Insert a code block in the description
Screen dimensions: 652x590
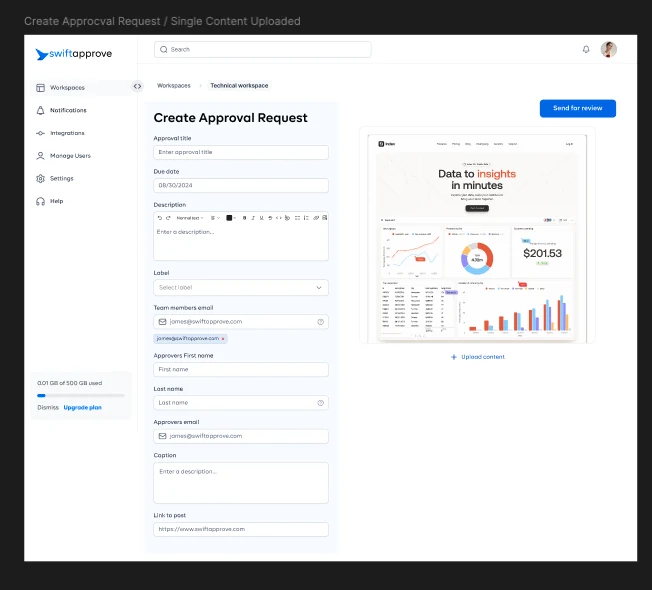pyautogui.click(x=279, y=218)
